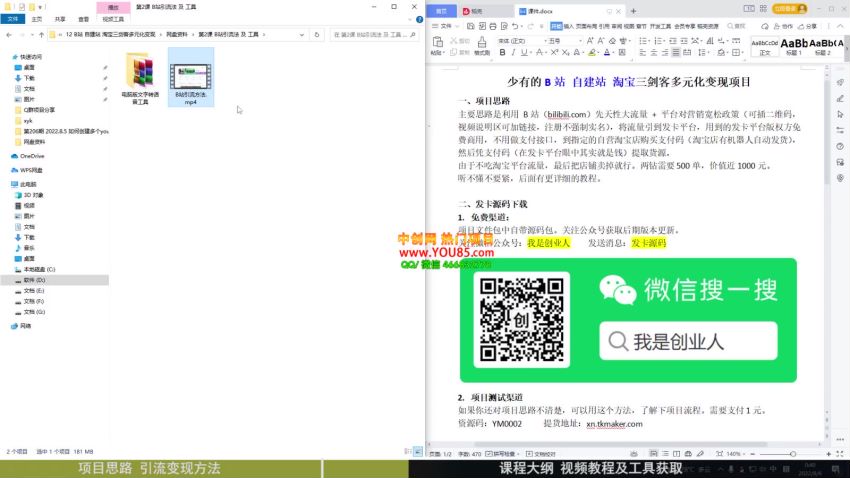Click the WPS undo arrow
Image resolution: width=850 pixels, height=478 pixels.
click(515, 26)
